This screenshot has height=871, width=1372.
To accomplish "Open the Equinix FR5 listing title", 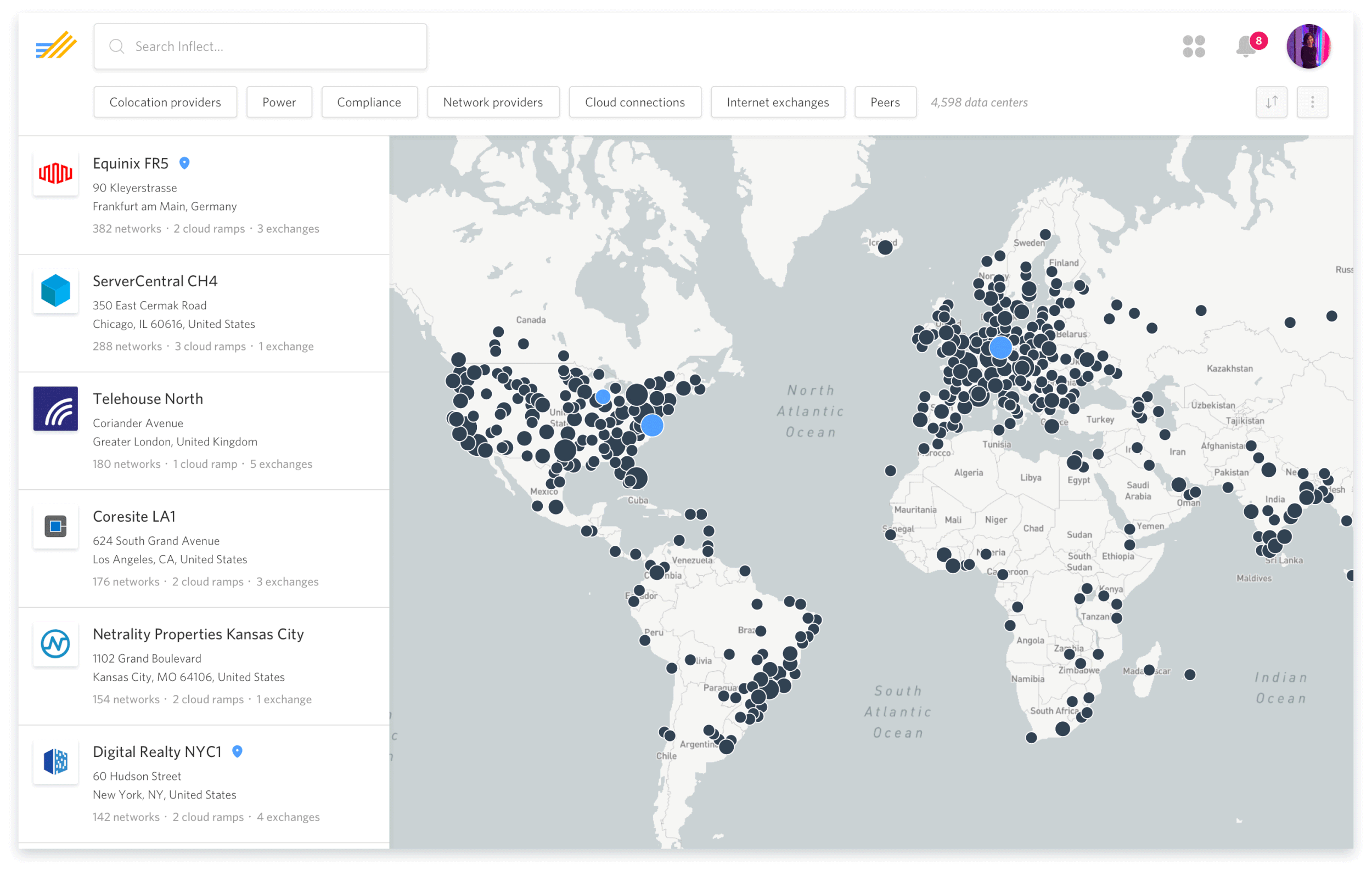I will click(131, 163).
